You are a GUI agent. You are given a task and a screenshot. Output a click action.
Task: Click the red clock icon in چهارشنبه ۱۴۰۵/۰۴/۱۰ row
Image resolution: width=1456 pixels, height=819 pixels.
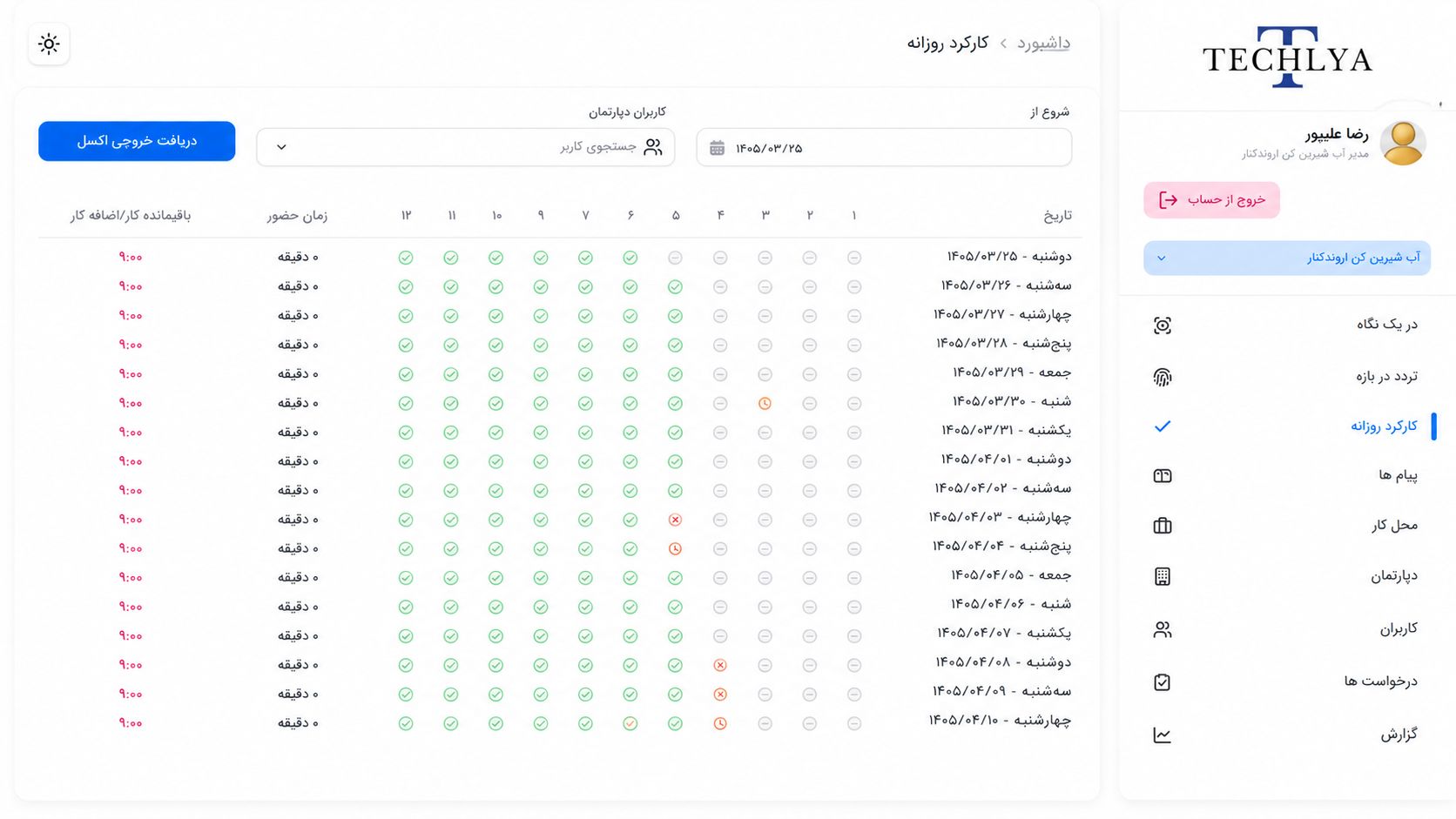720,723
